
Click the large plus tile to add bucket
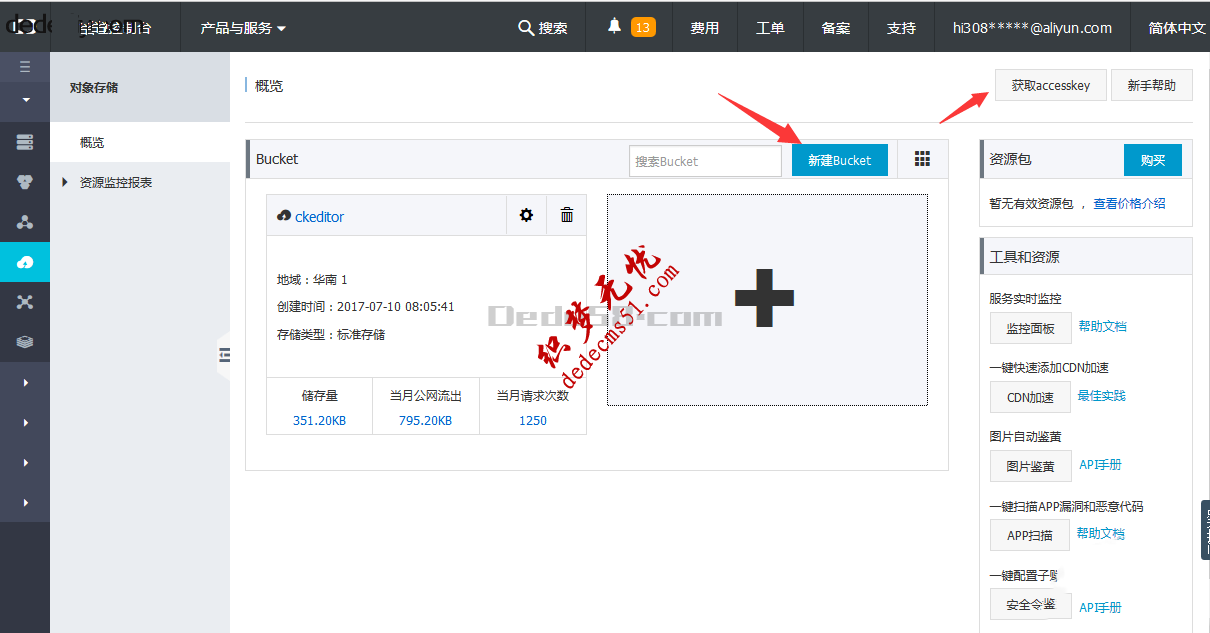[766, 299]
